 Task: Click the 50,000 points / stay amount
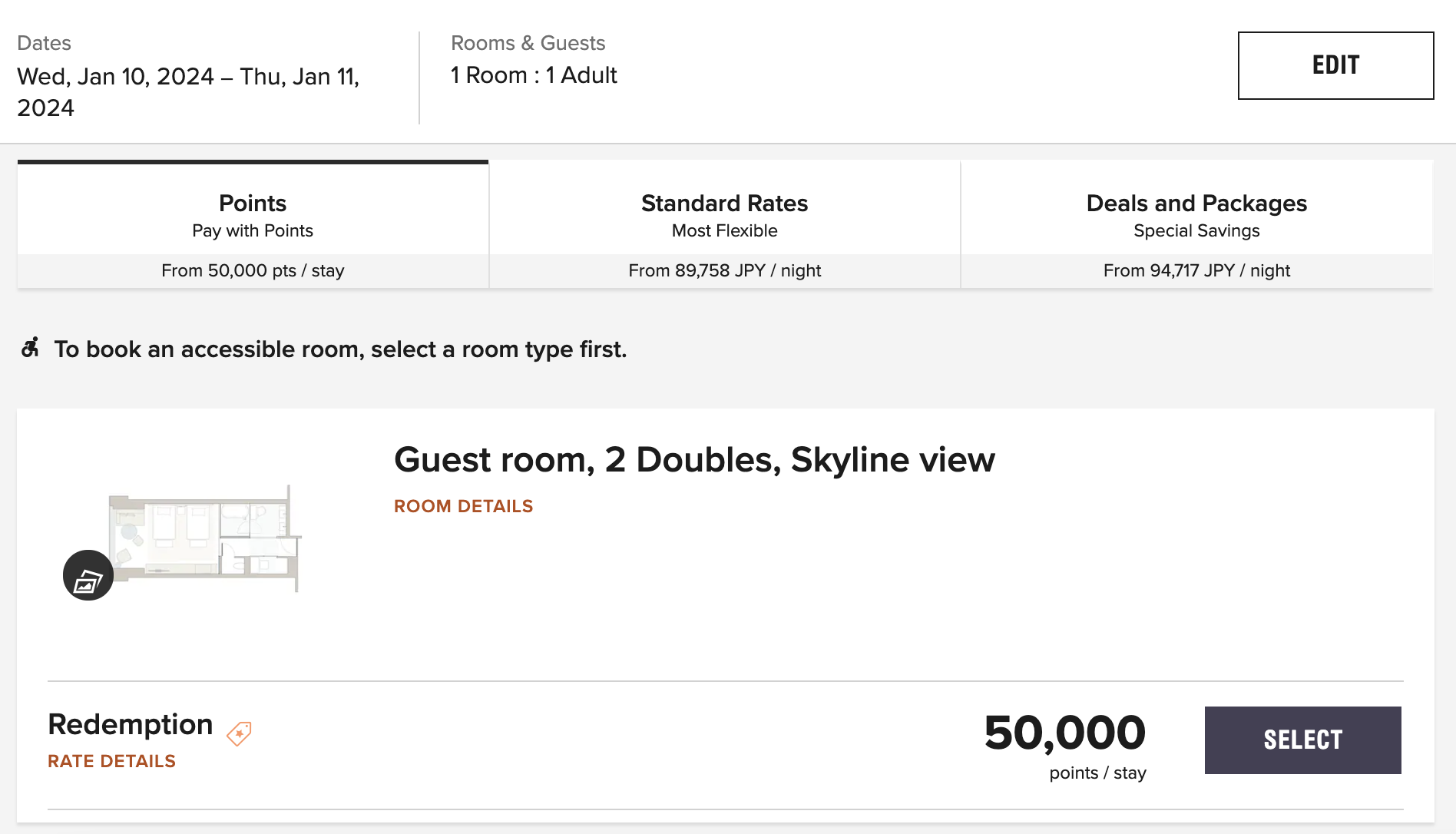point(1065,745)
